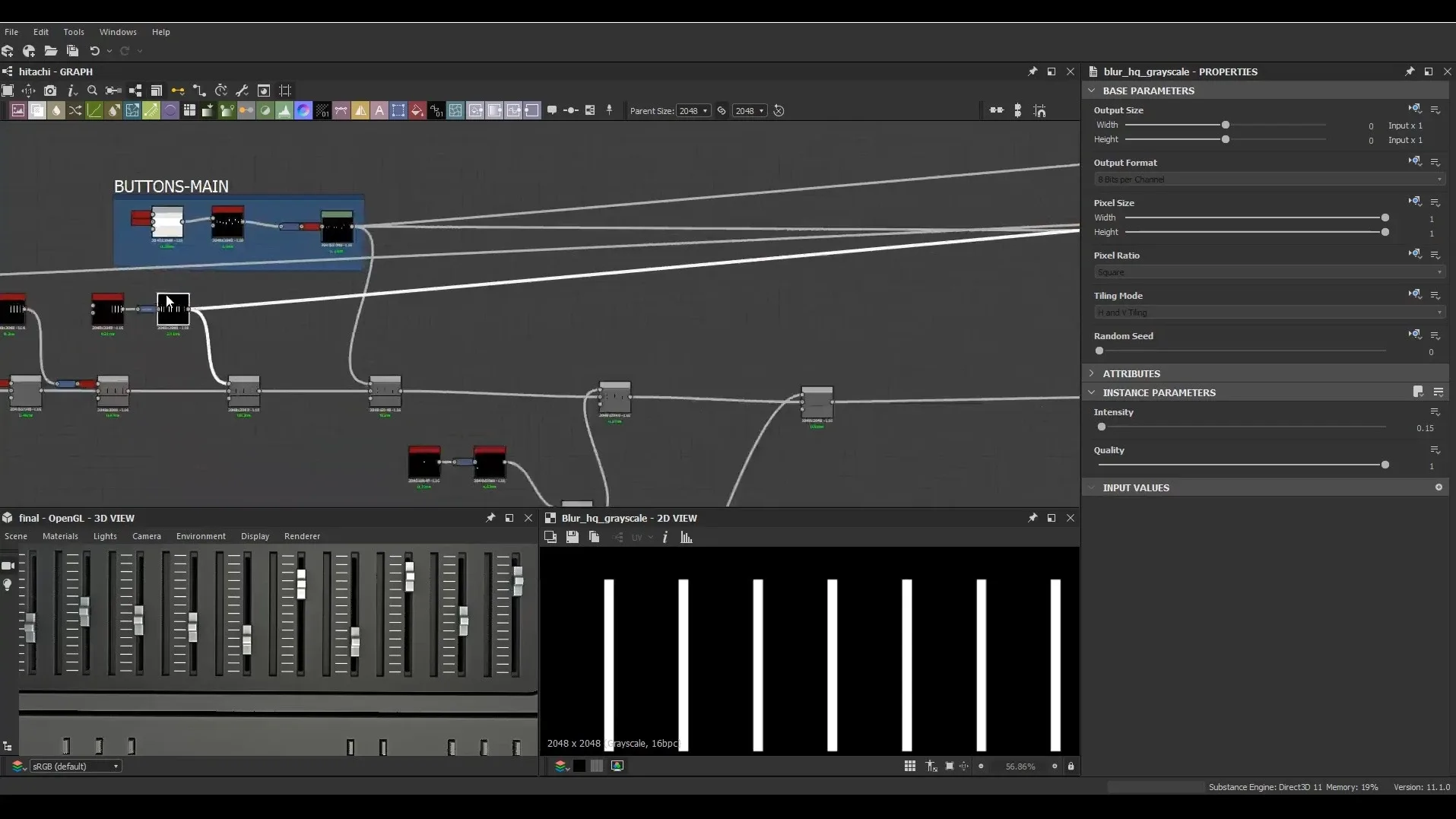
Task: Open the Pixel Ratio Square dropdown
Action: pos(1269,272)
